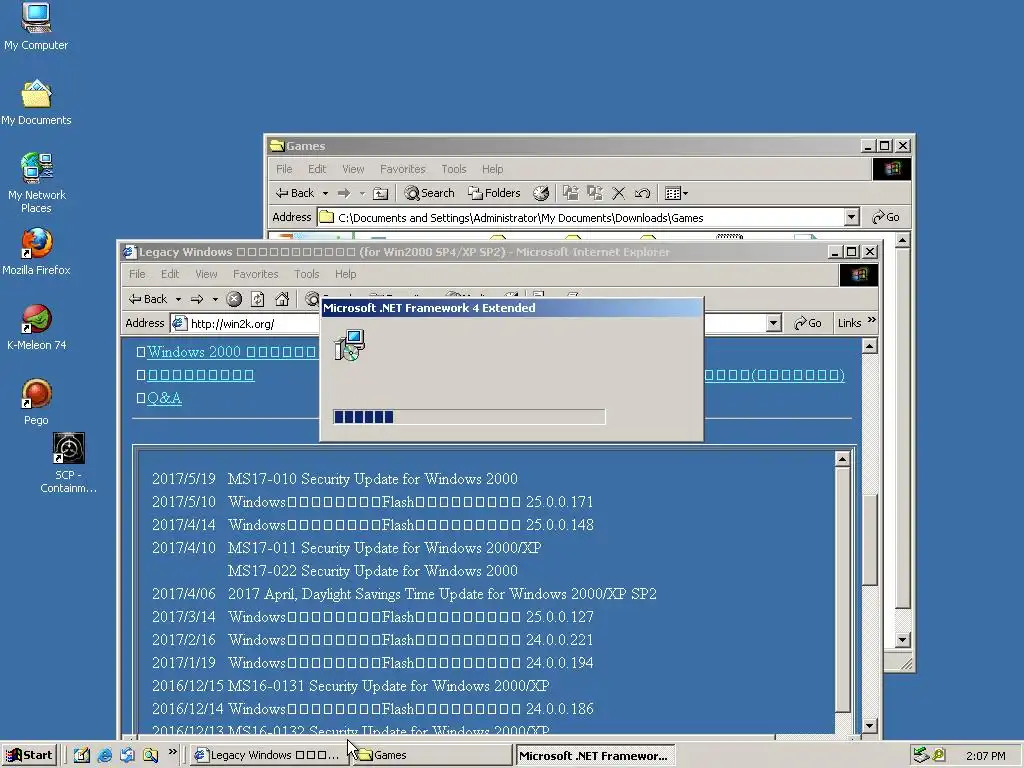Click the inner news list scroll up arrow

842,459
